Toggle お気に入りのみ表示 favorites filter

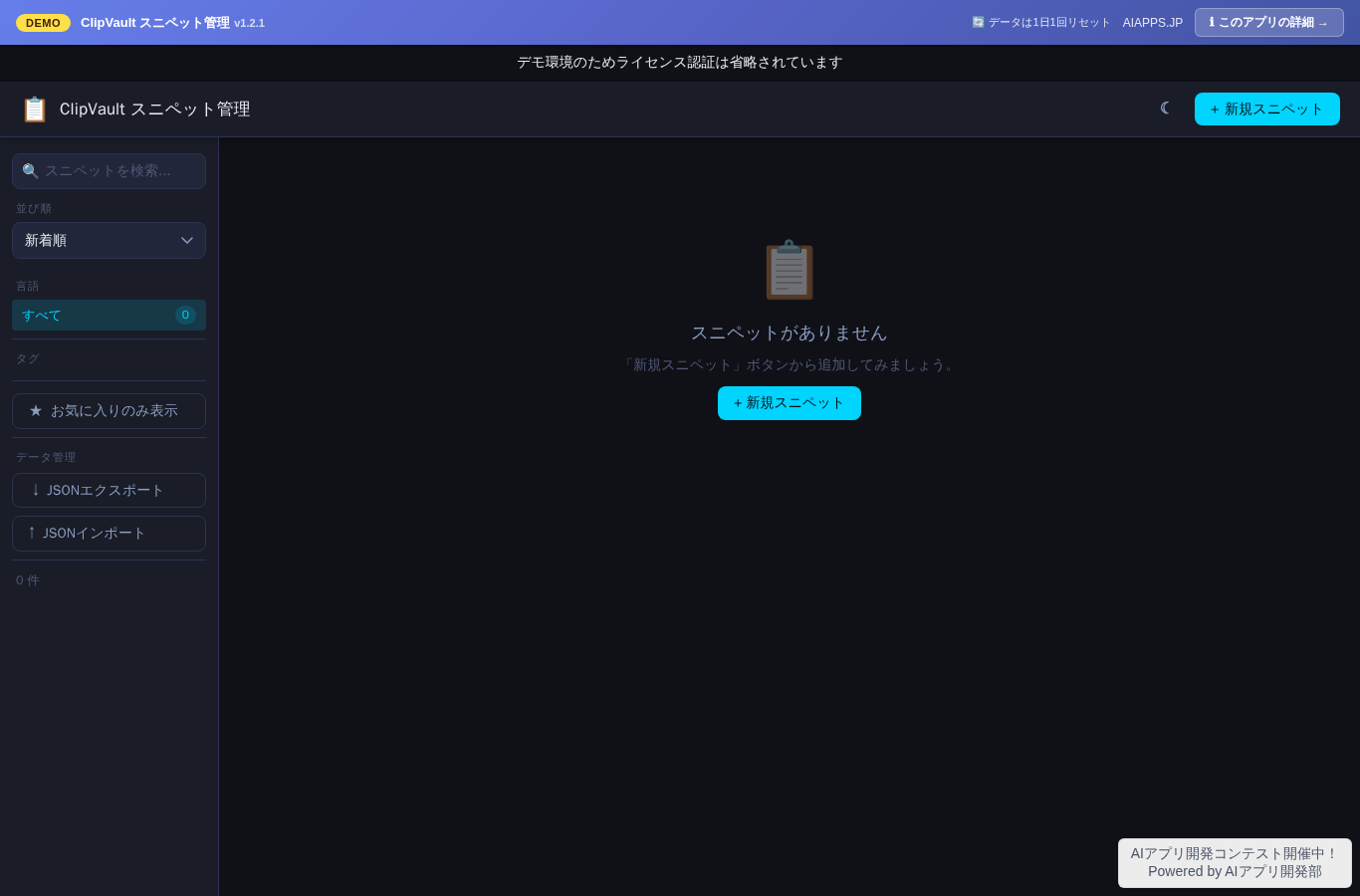tap(109, 411)
